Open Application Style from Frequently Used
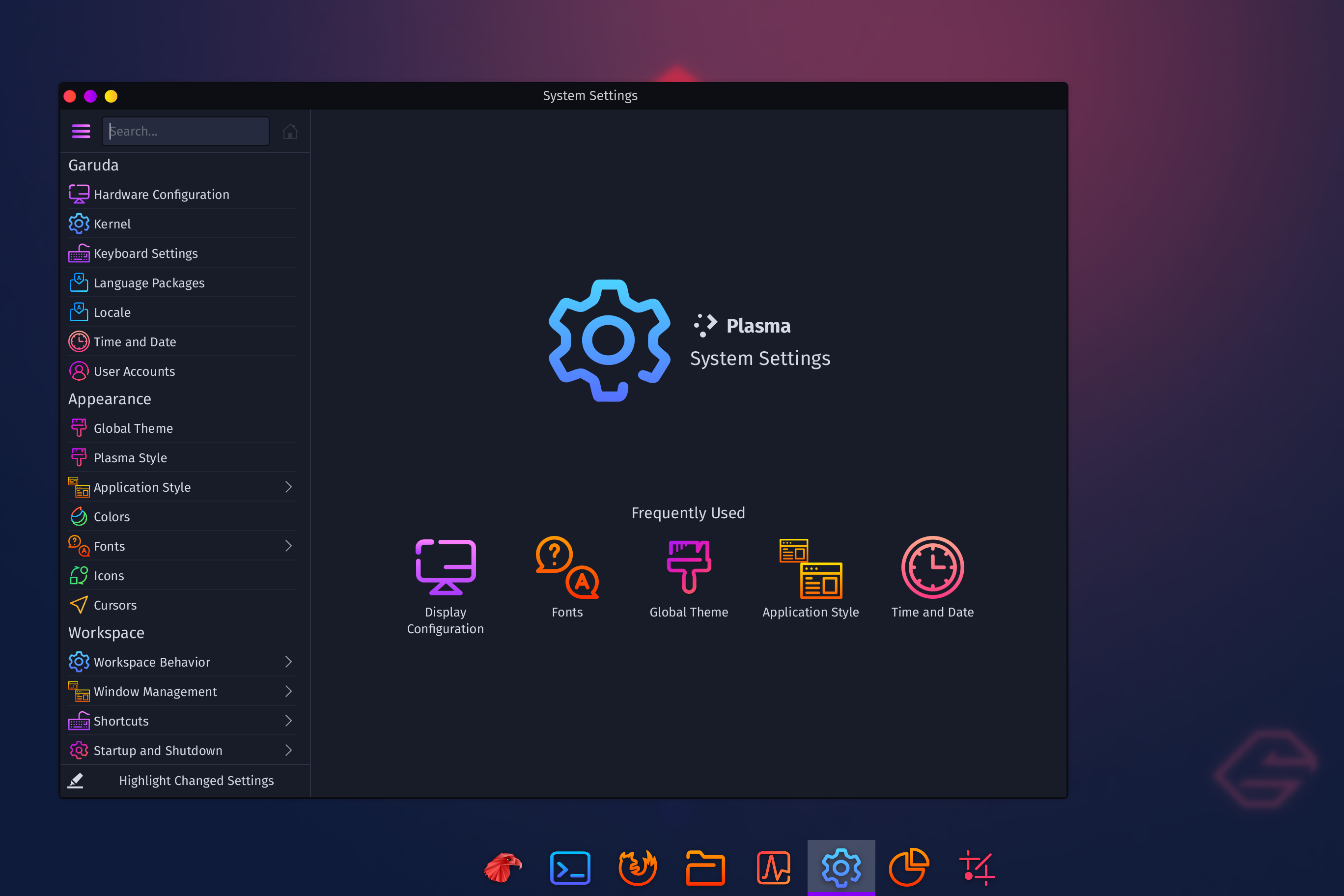The height and width of the screenshot is (896, 1344). 811,578
